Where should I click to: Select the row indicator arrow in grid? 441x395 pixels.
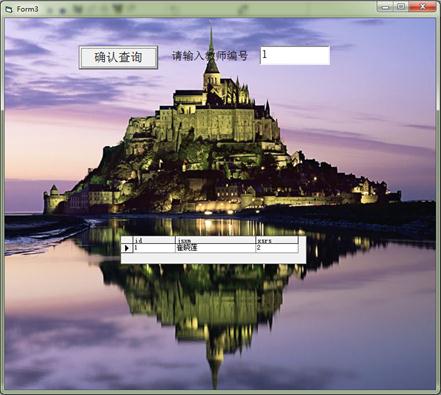coord(127,248)
